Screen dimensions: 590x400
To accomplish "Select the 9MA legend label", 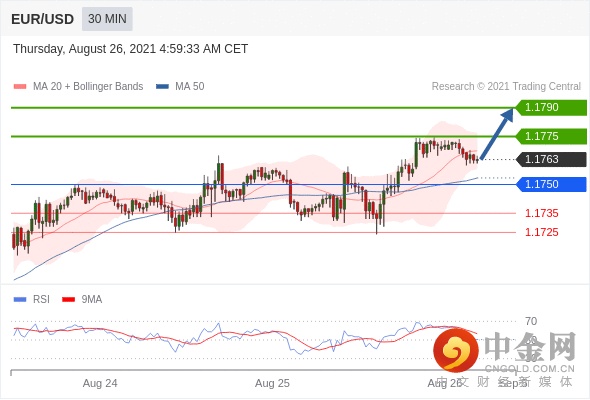I will coord(92,300).
